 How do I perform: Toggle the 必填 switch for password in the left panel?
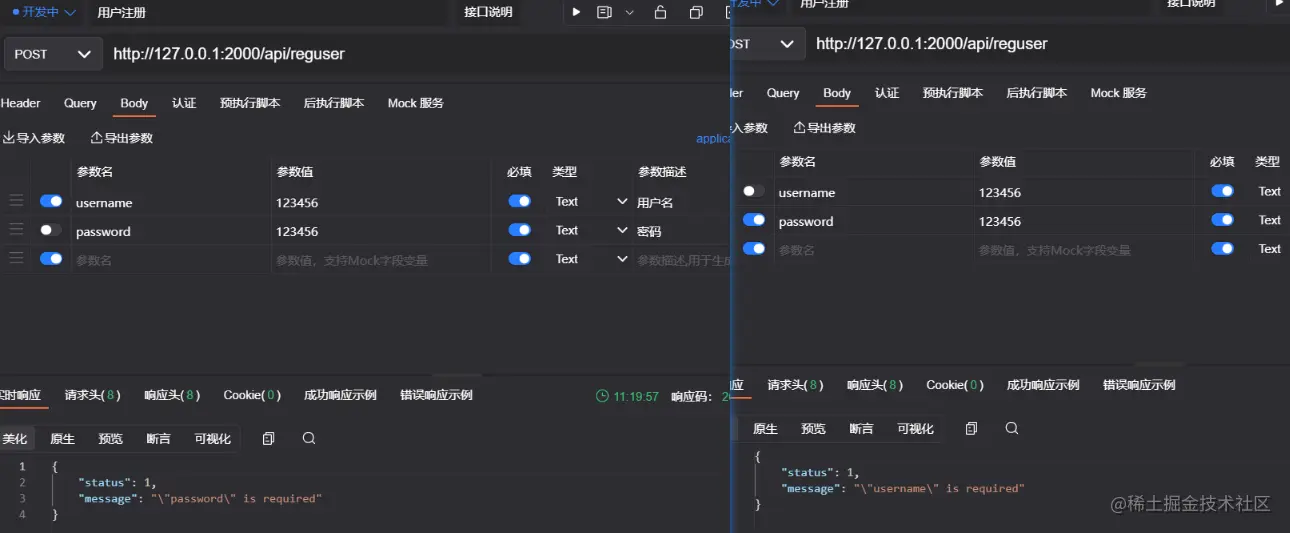[519, 230]
